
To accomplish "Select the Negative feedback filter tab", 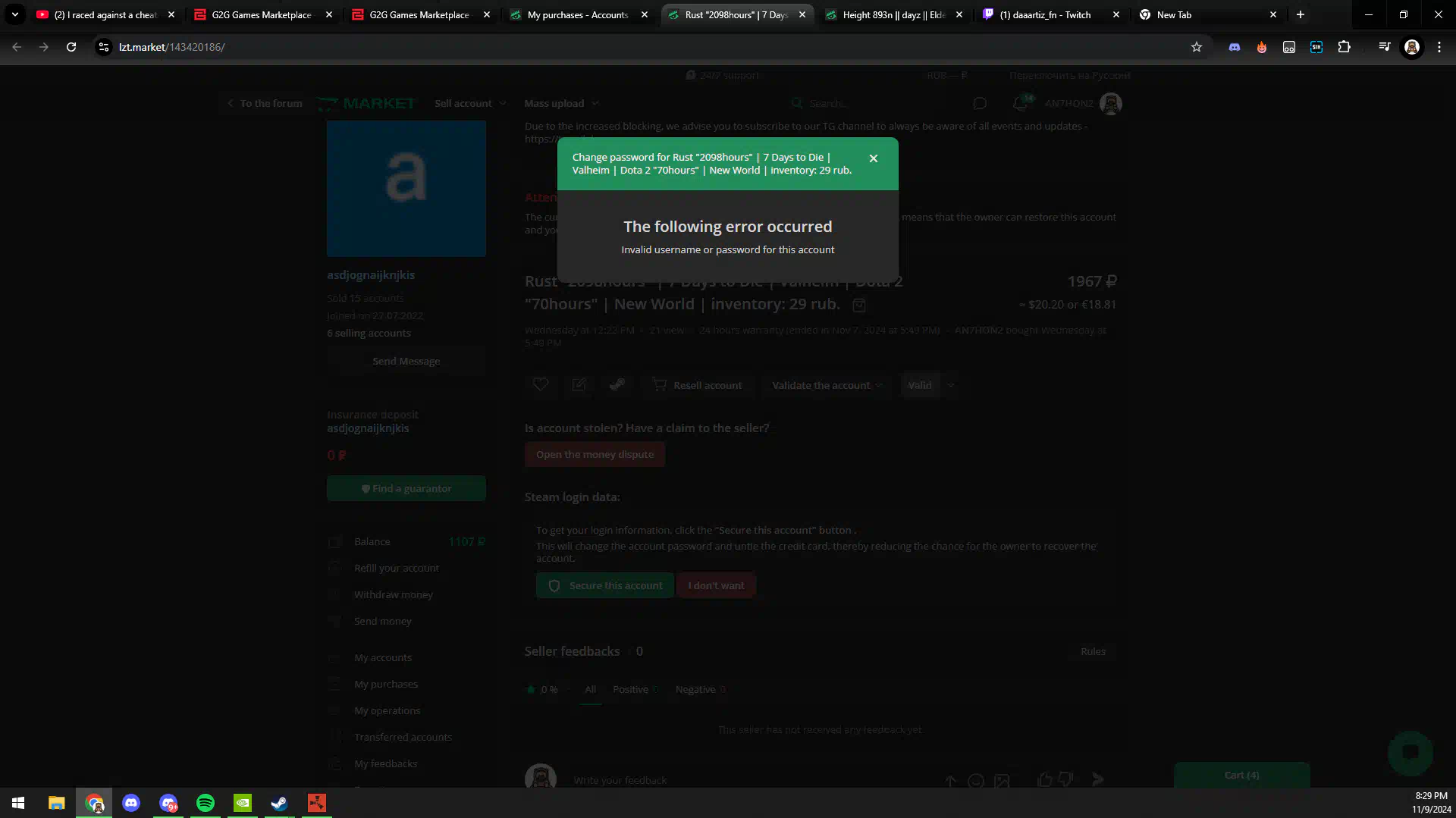I will coord(701,689).
